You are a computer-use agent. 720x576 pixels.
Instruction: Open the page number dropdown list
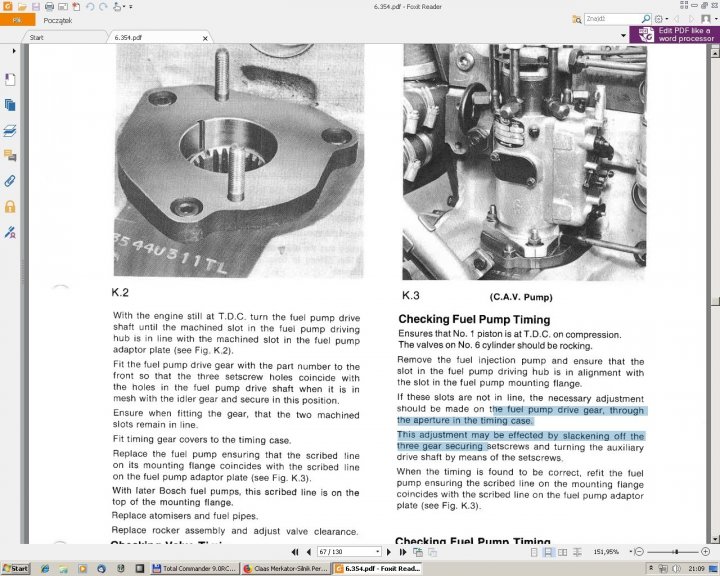[377, 552]
